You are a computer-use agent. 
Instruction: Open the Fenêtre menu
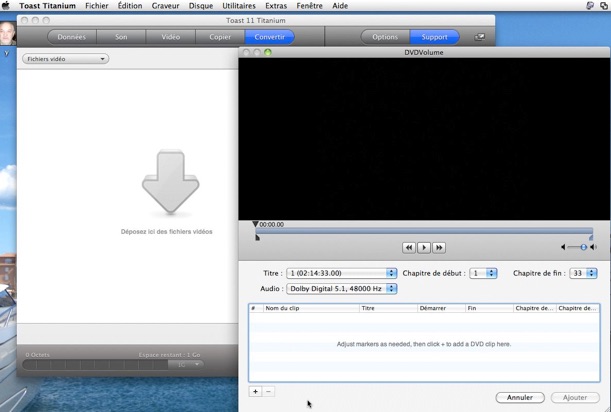(309, 6)
